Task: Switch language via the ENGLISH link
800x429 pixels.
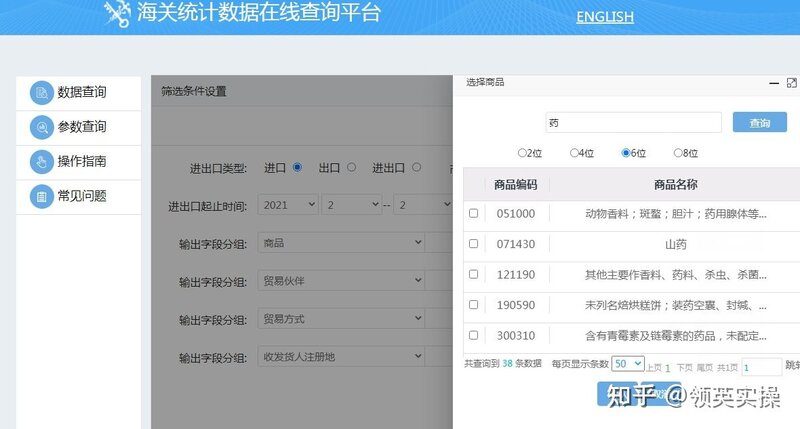Action: click(605, 16)
